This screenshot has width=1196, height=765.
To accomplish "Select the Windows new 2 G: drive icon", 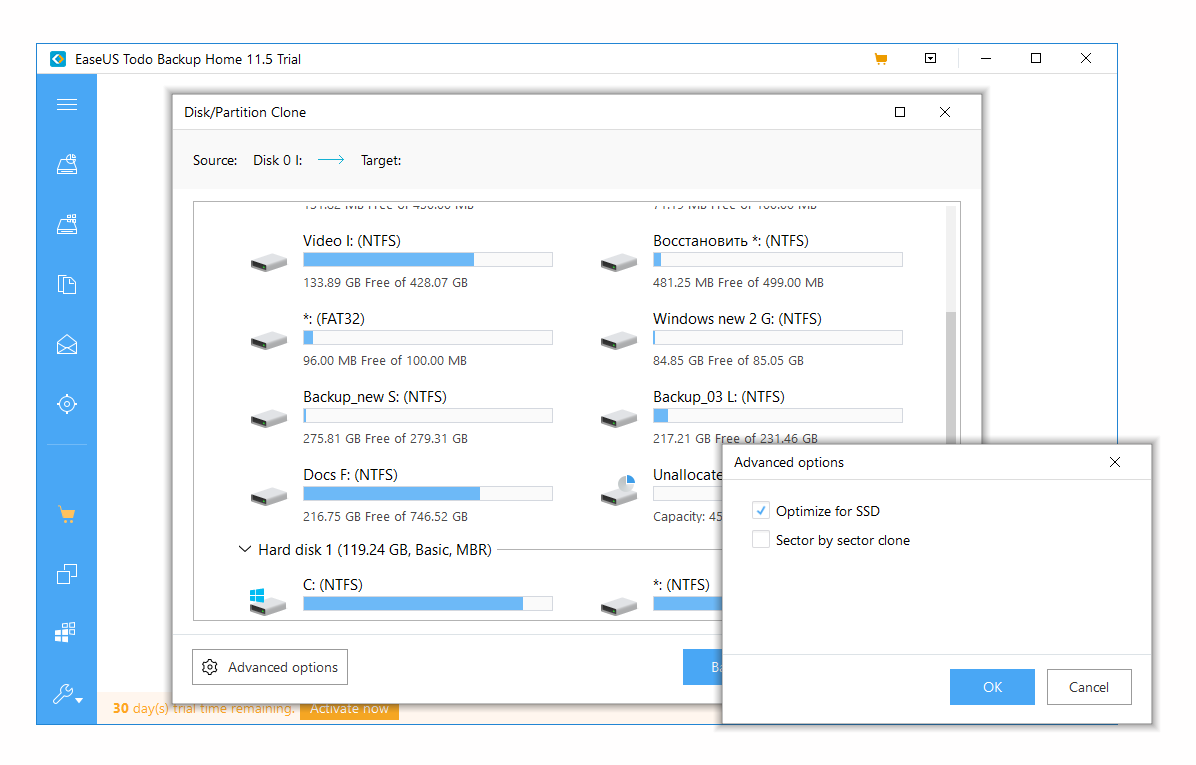I will pos(619,340).
